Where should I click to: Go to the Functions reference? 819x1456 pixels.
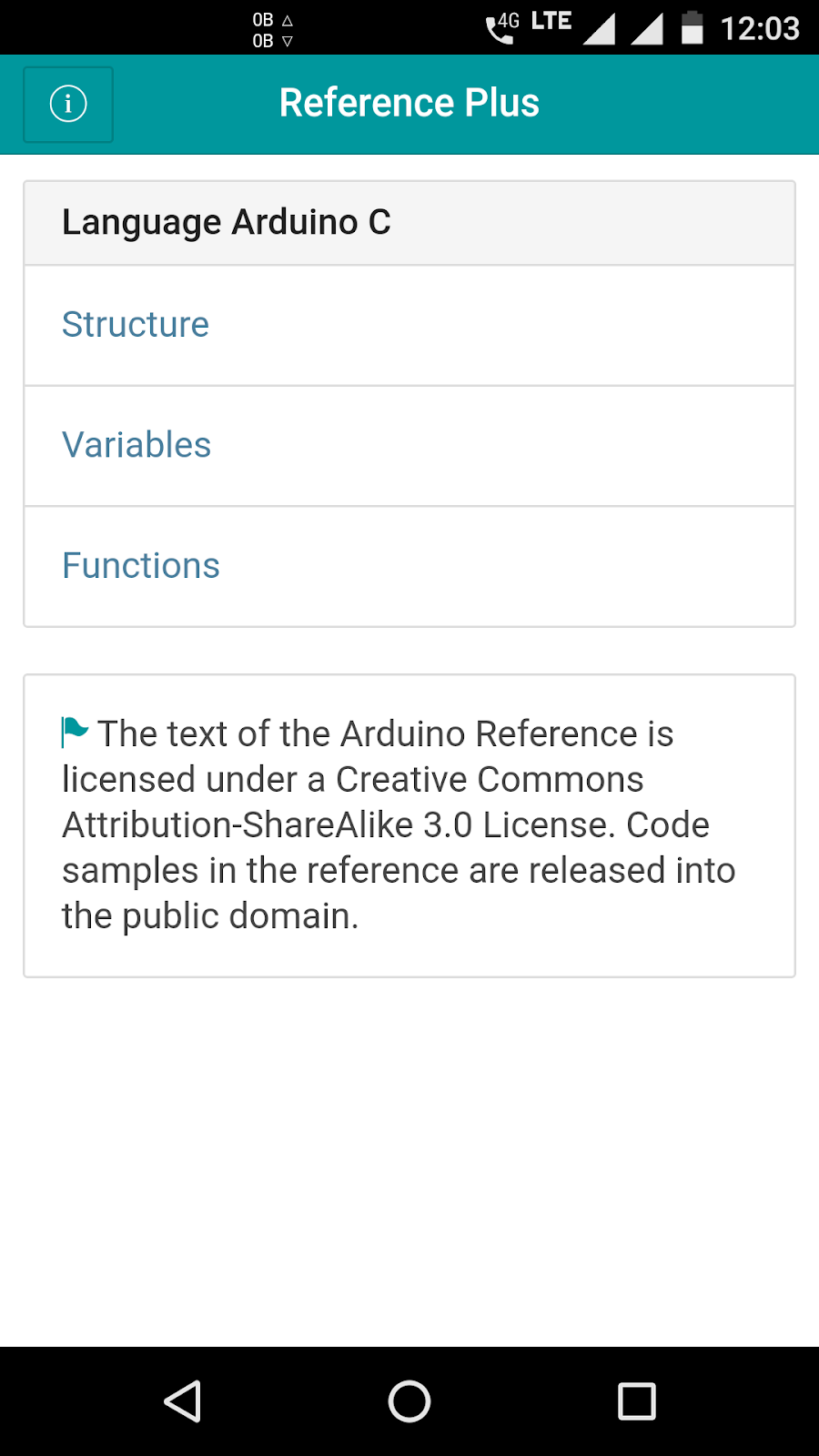141,566
